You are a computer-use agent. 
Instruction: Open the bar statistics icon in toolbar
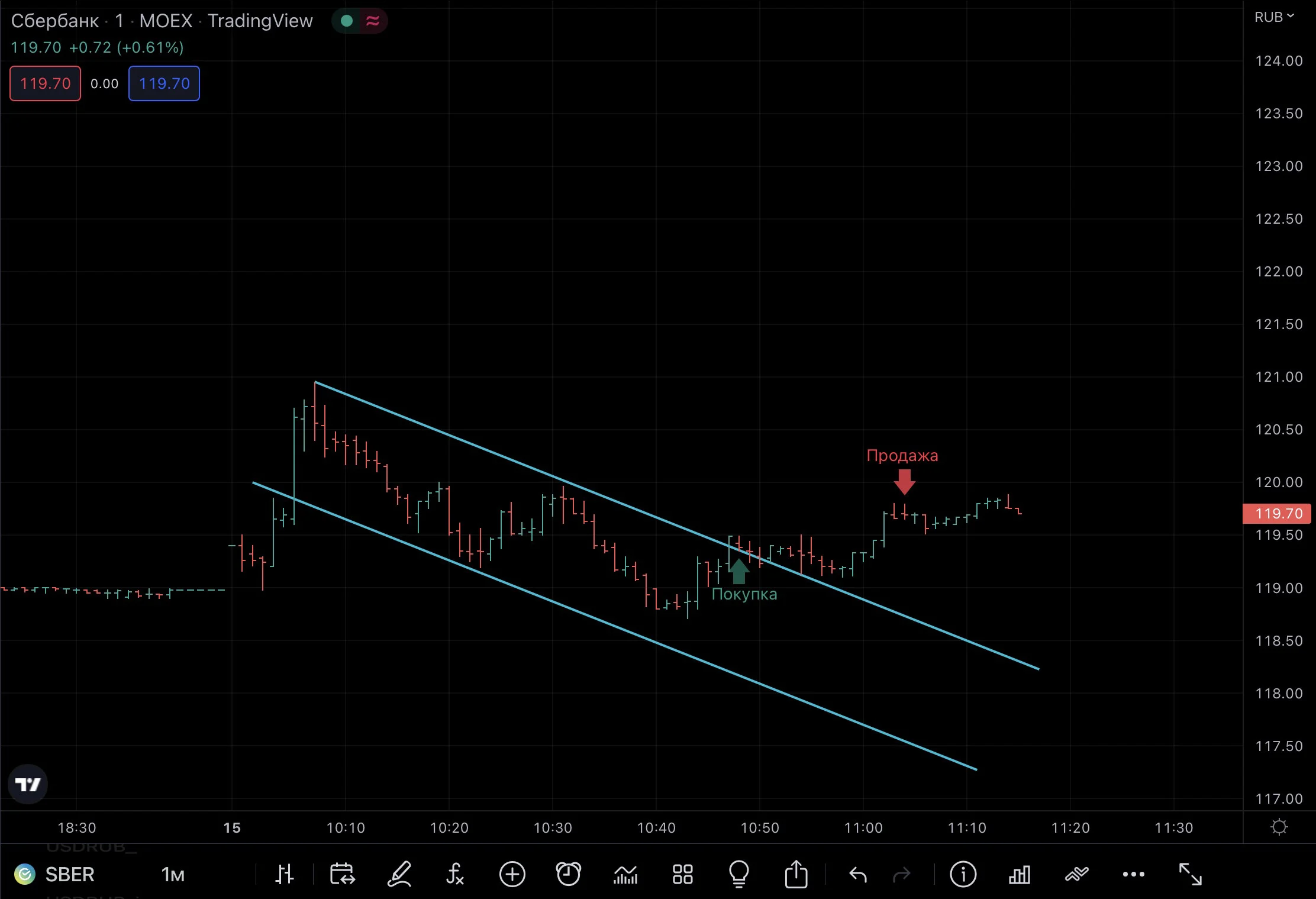coord(1020,874)
